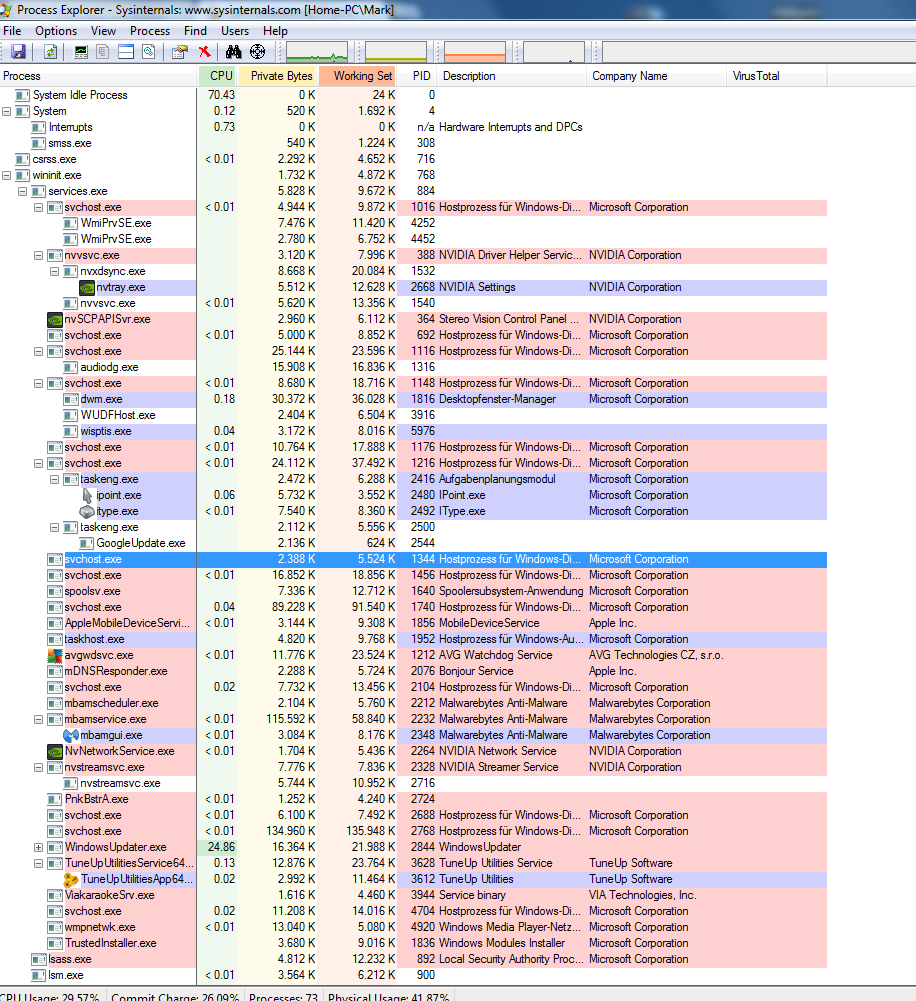Image resolution: width=916 pixels, height=1001 pixels.
Task: Click the red X Kill Process icon
Action: 204,52
